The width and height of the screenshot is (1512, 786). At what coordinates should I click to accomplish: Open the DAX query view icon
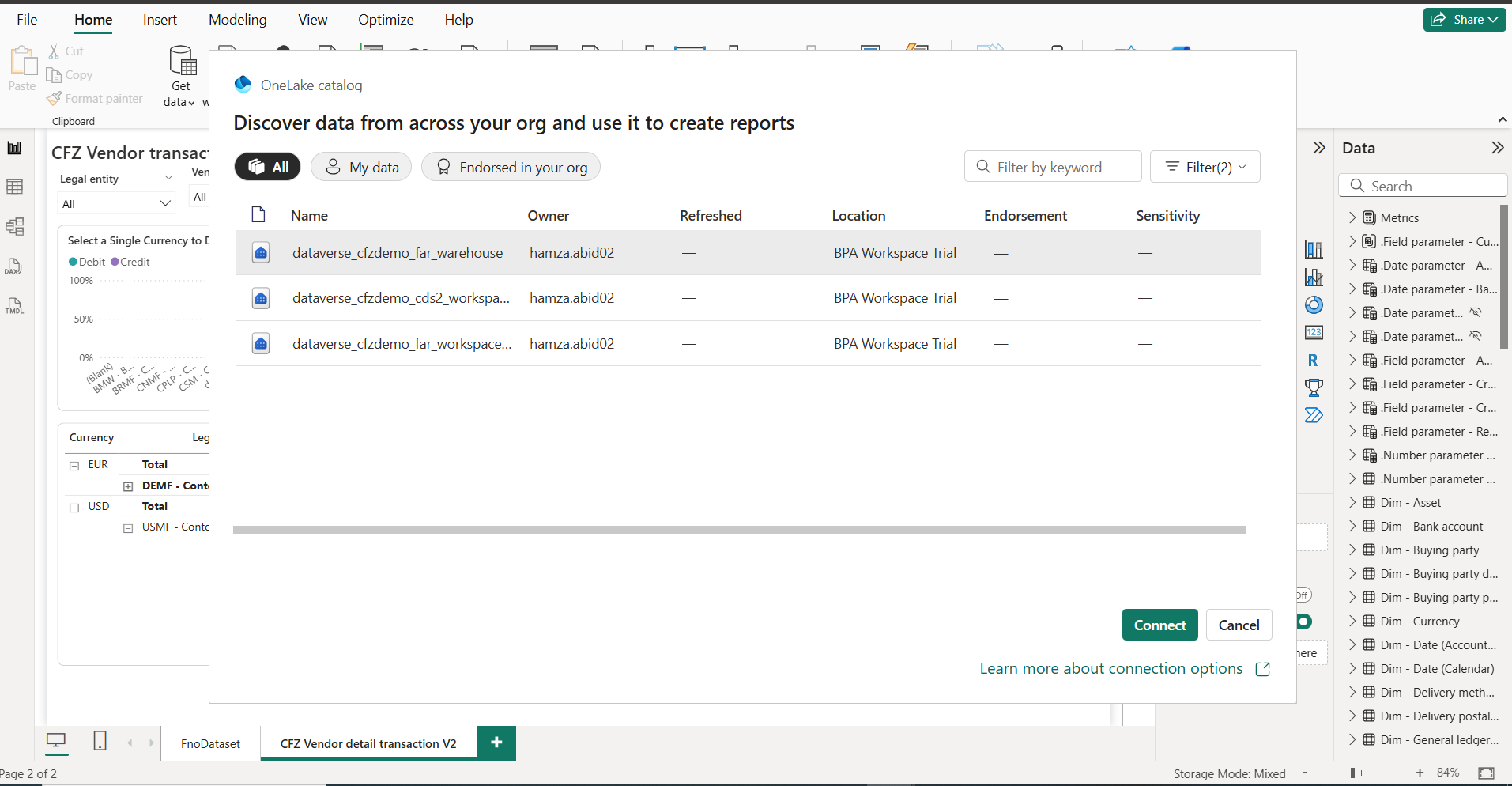click(14, 266)
